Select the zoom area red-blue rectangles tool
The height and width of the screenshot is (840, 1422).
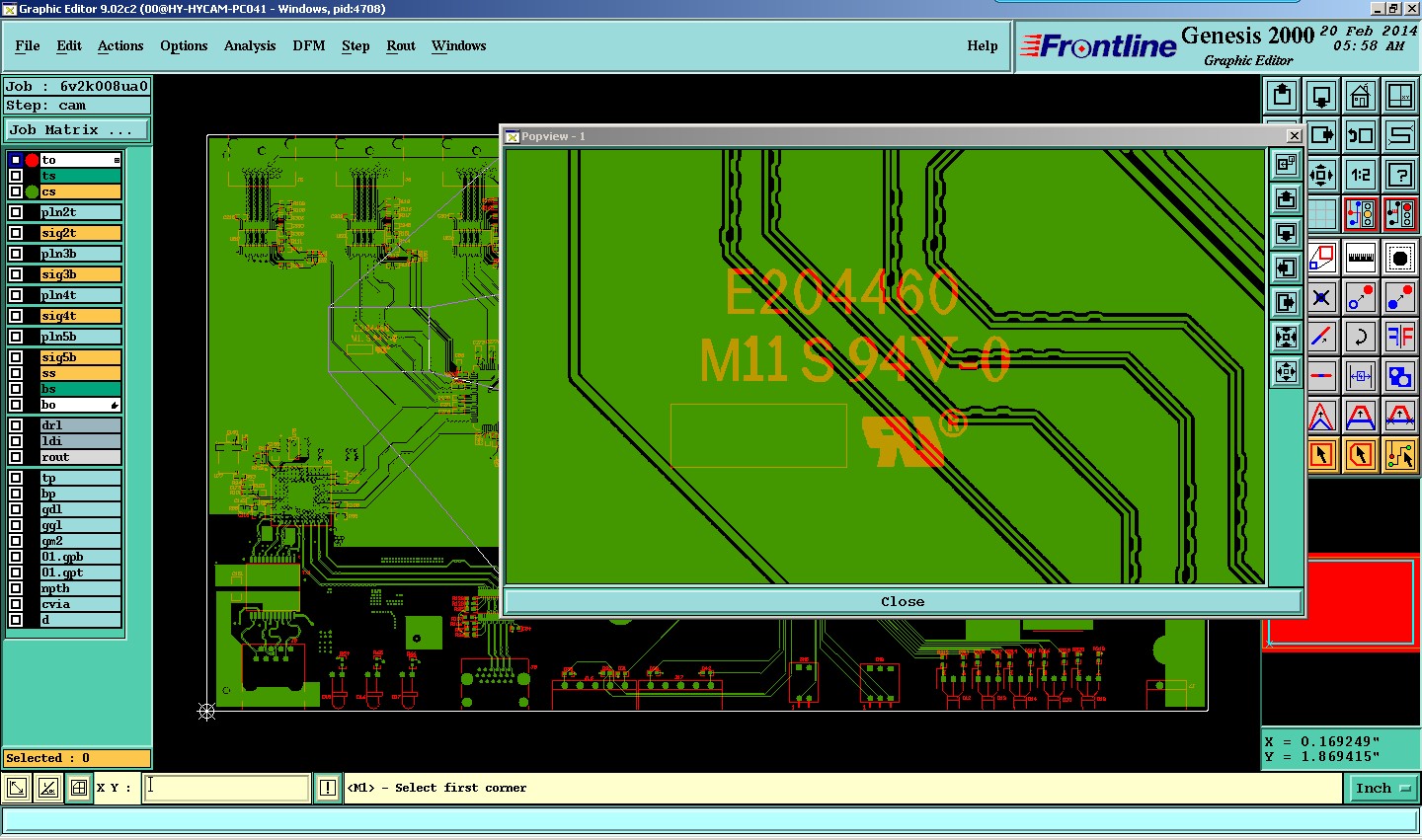1322,259
